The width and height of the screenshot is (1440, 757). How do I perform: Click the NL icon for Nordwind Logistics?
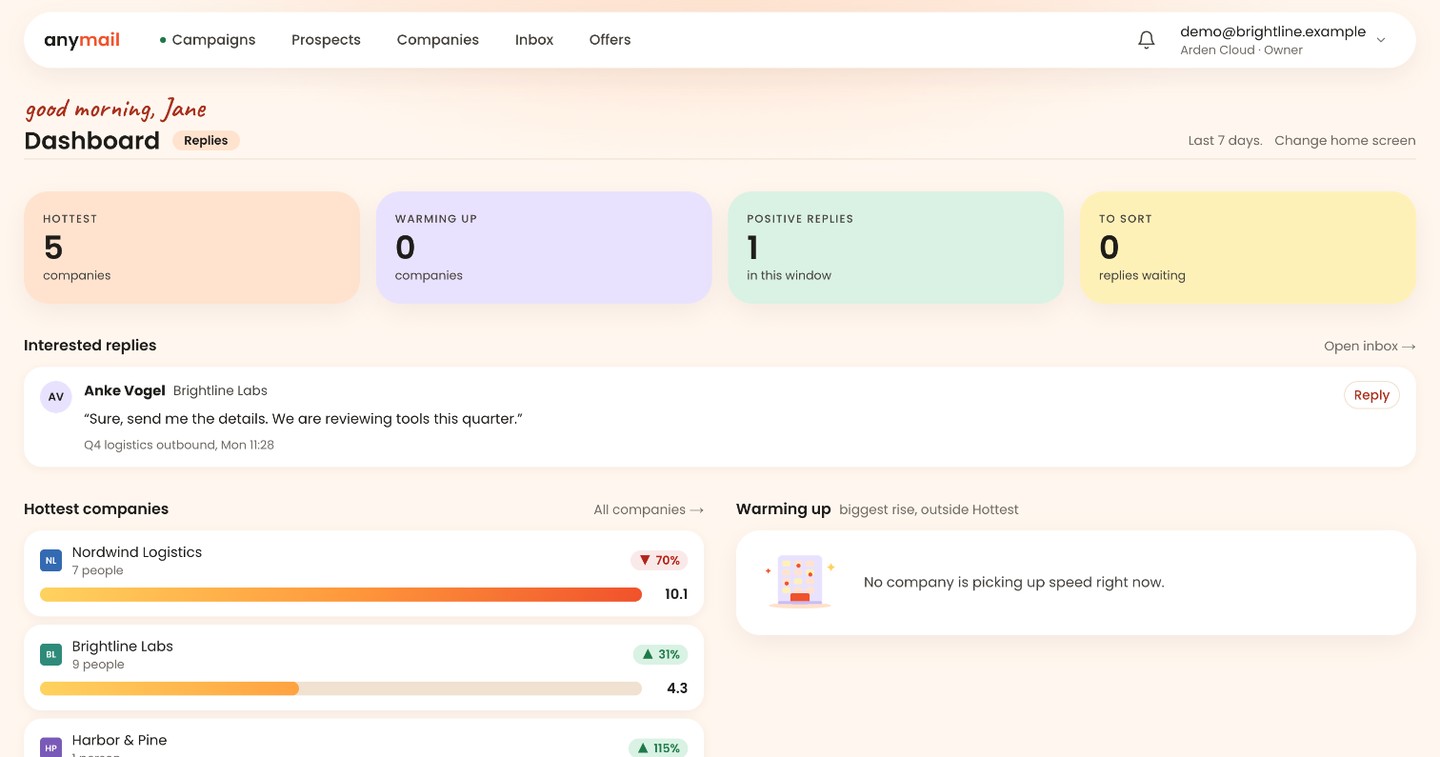pos(51,561)
